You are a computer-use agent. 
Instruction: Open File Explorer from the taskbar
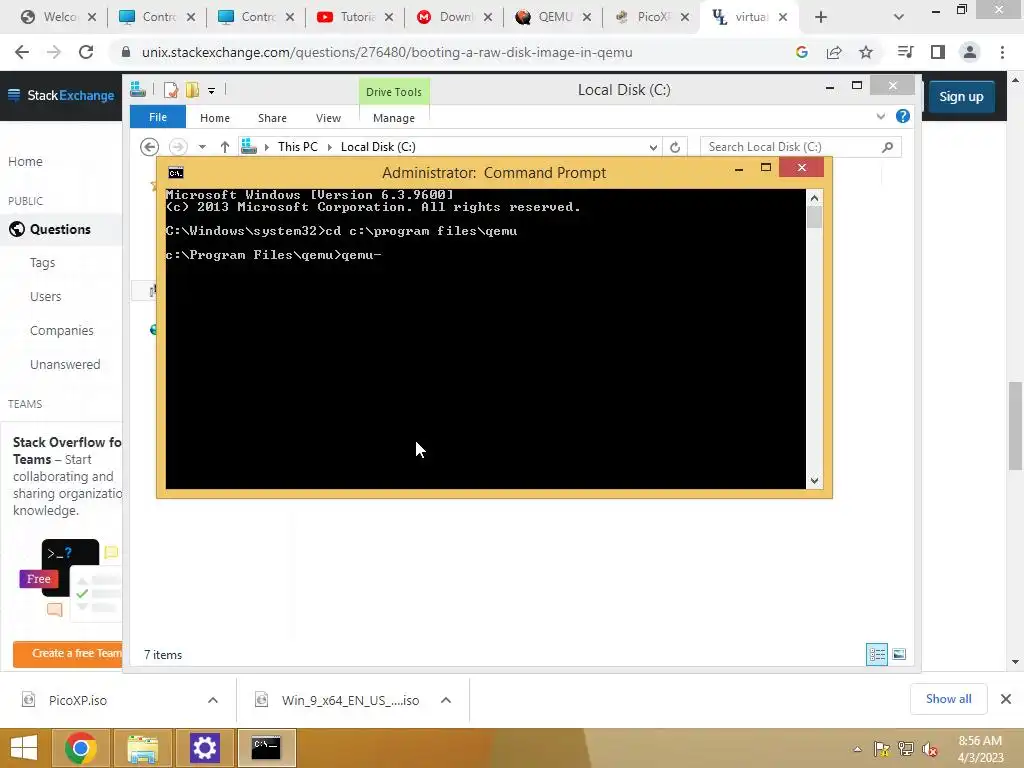tap(143, 748)
